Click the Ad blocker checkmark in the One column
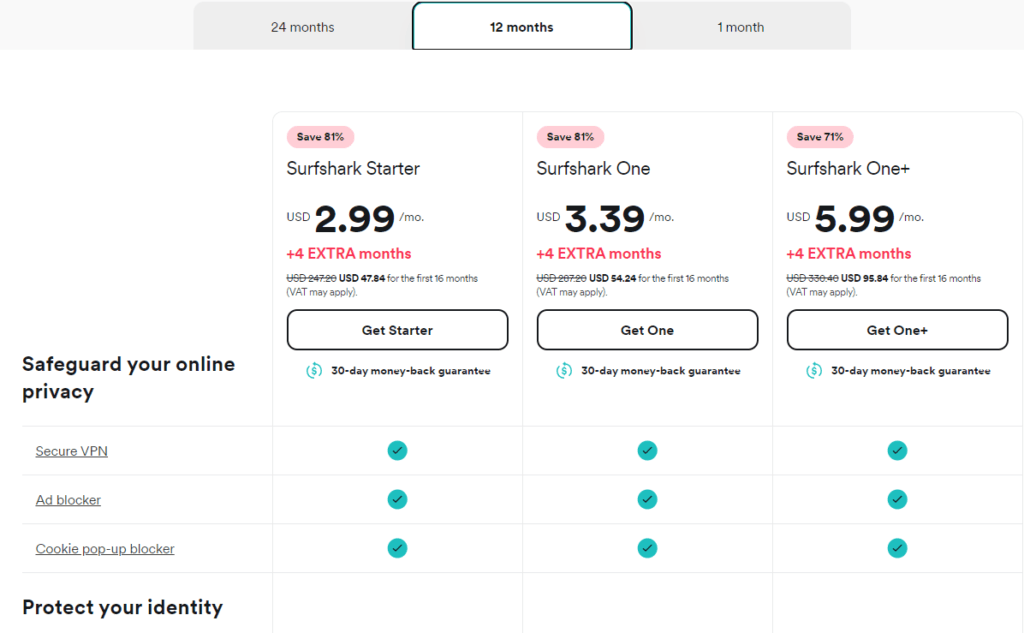Viewport: 1024px width, 633px height. click(647, 500)
